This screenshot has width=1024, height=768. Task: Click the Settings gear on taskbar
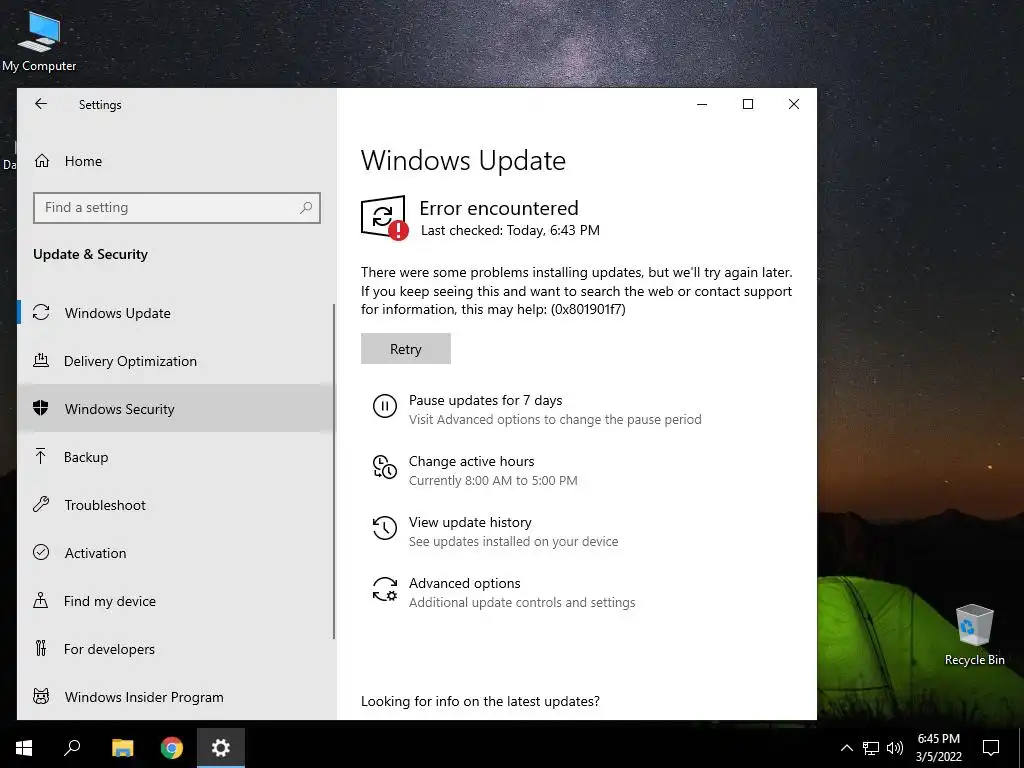[x=221, y=748]
